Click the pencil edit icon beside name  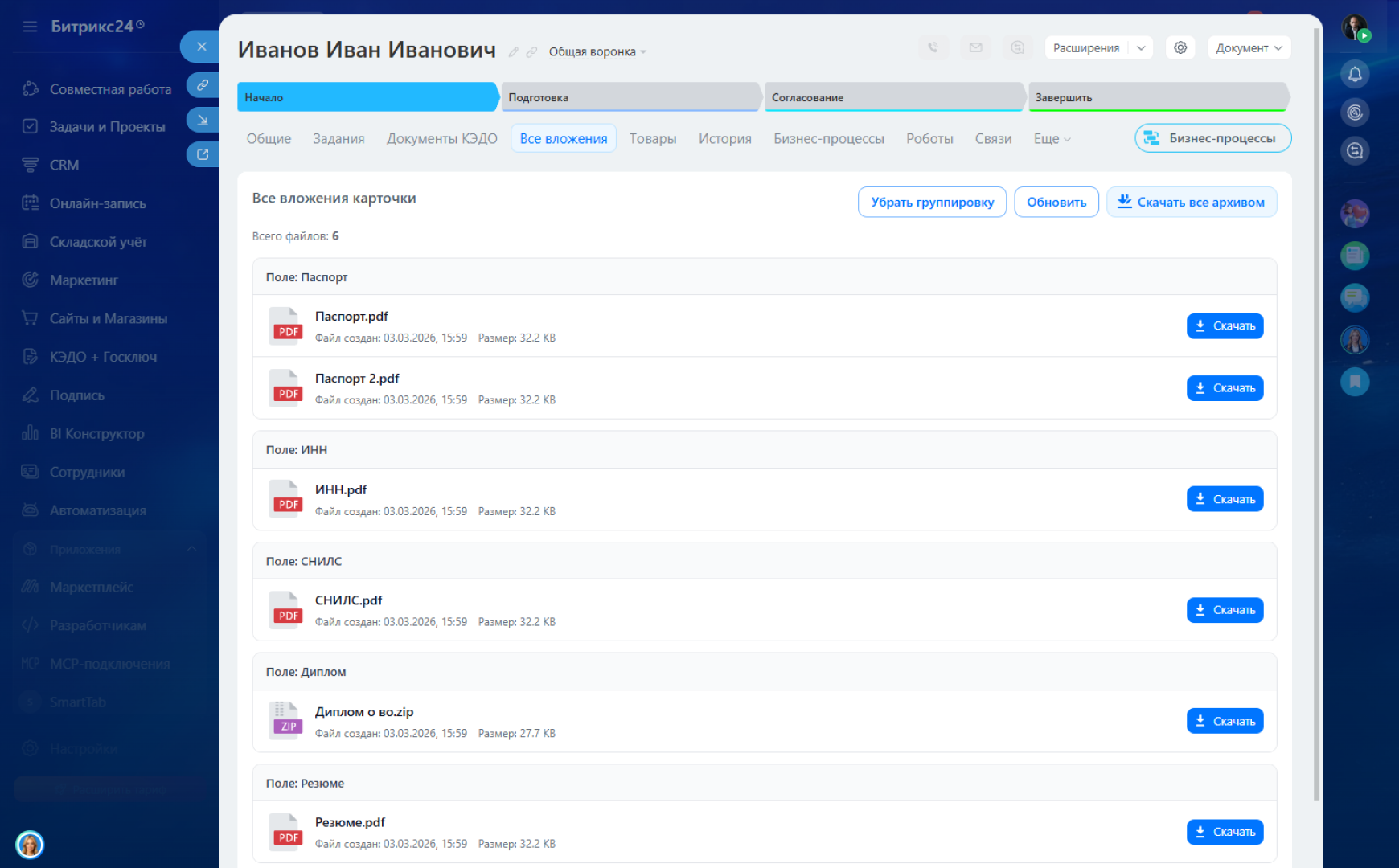pos(514,52)
